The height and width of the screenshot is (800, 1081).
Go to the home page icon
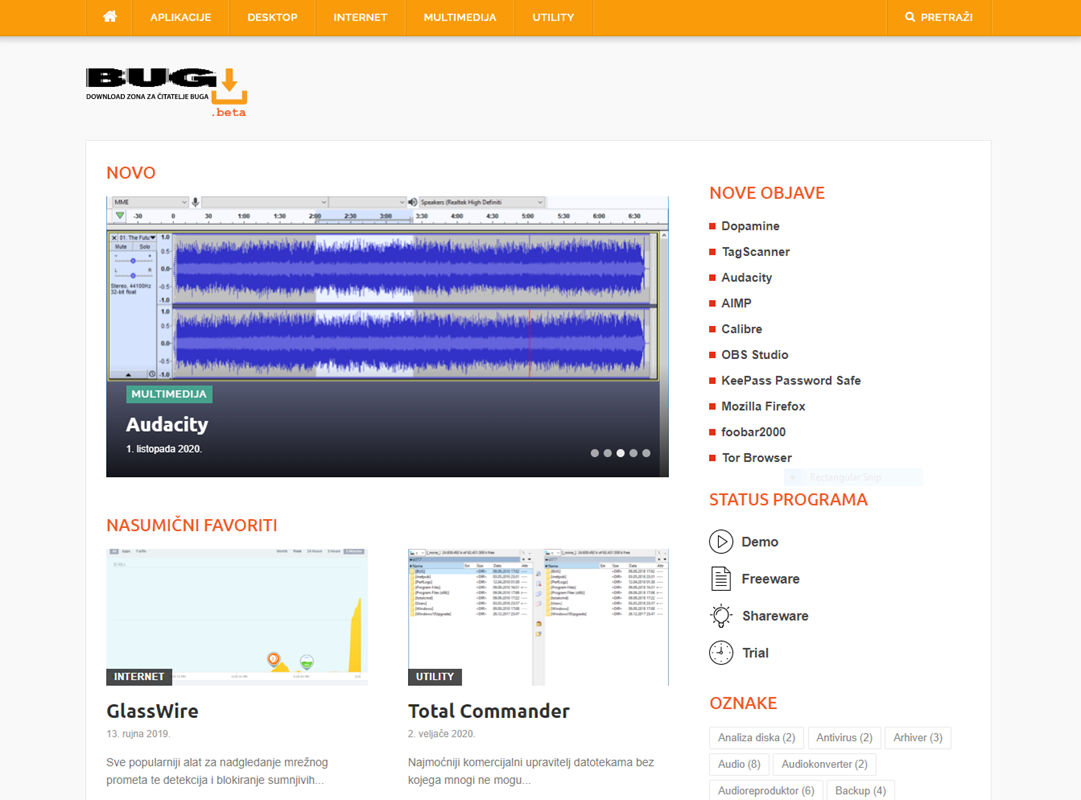[110, 17]
